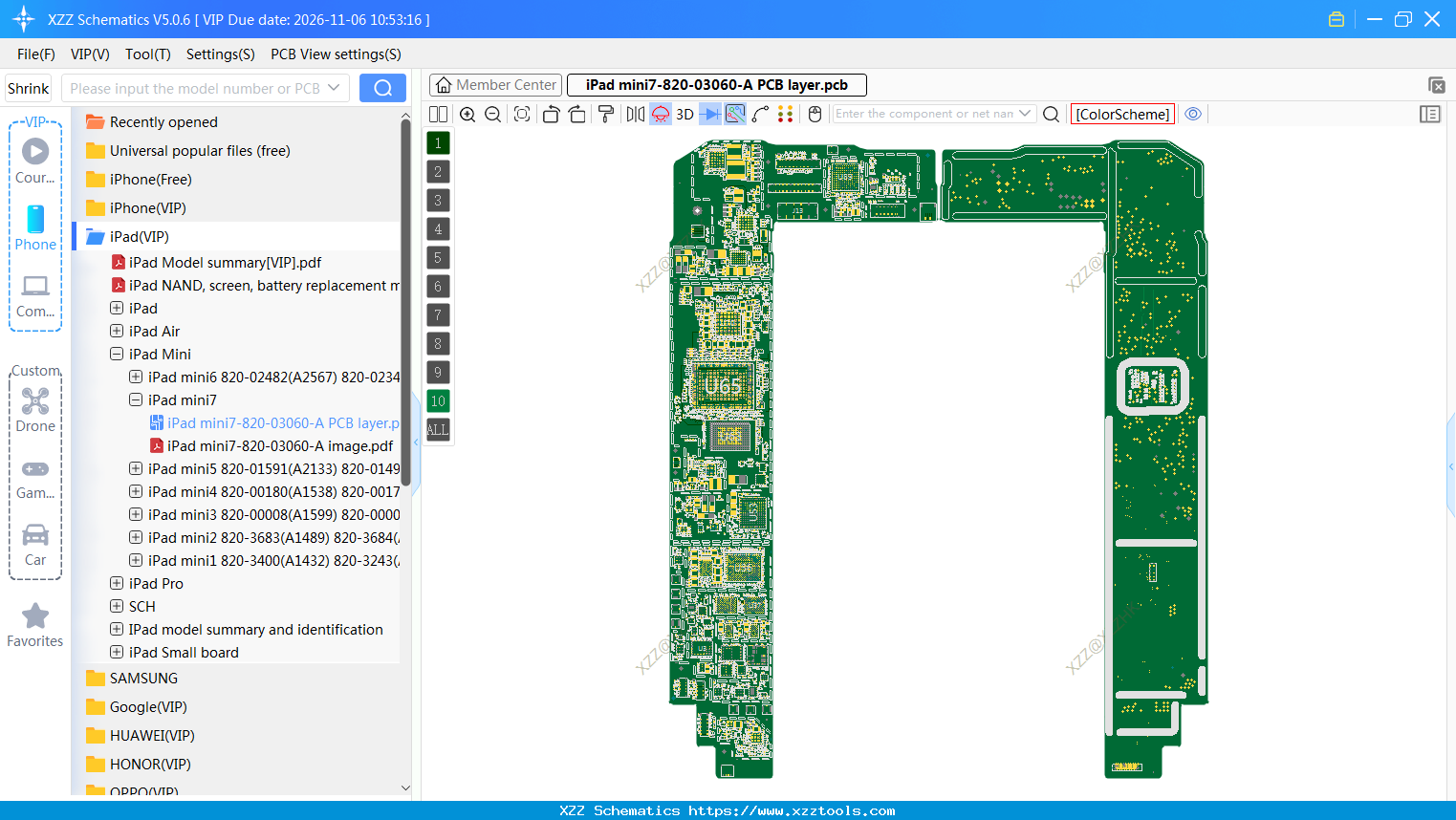Toggle the eye visibility icon beside ColorScheme

(1192, 114)
